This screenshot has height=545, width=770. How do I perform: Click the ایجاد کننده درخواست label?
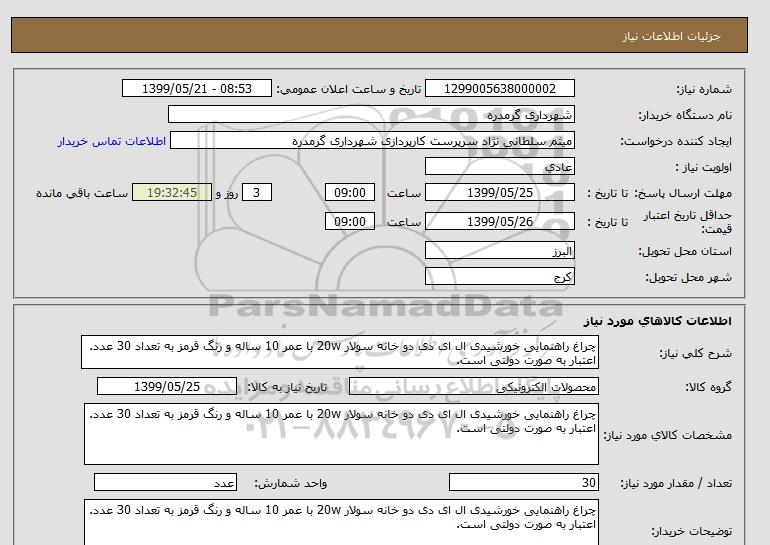pyautogui.click(x=676, y=141)
